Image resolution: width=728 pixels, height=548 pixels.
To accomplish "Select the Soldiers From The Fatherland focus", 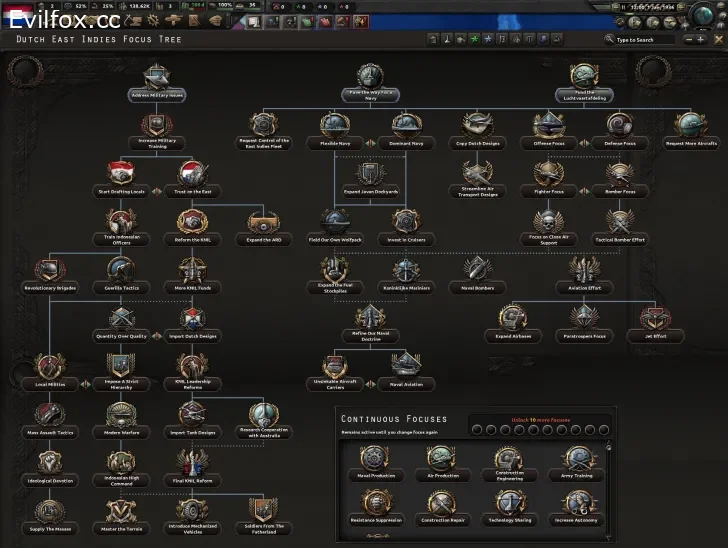I will click(264, 510).
